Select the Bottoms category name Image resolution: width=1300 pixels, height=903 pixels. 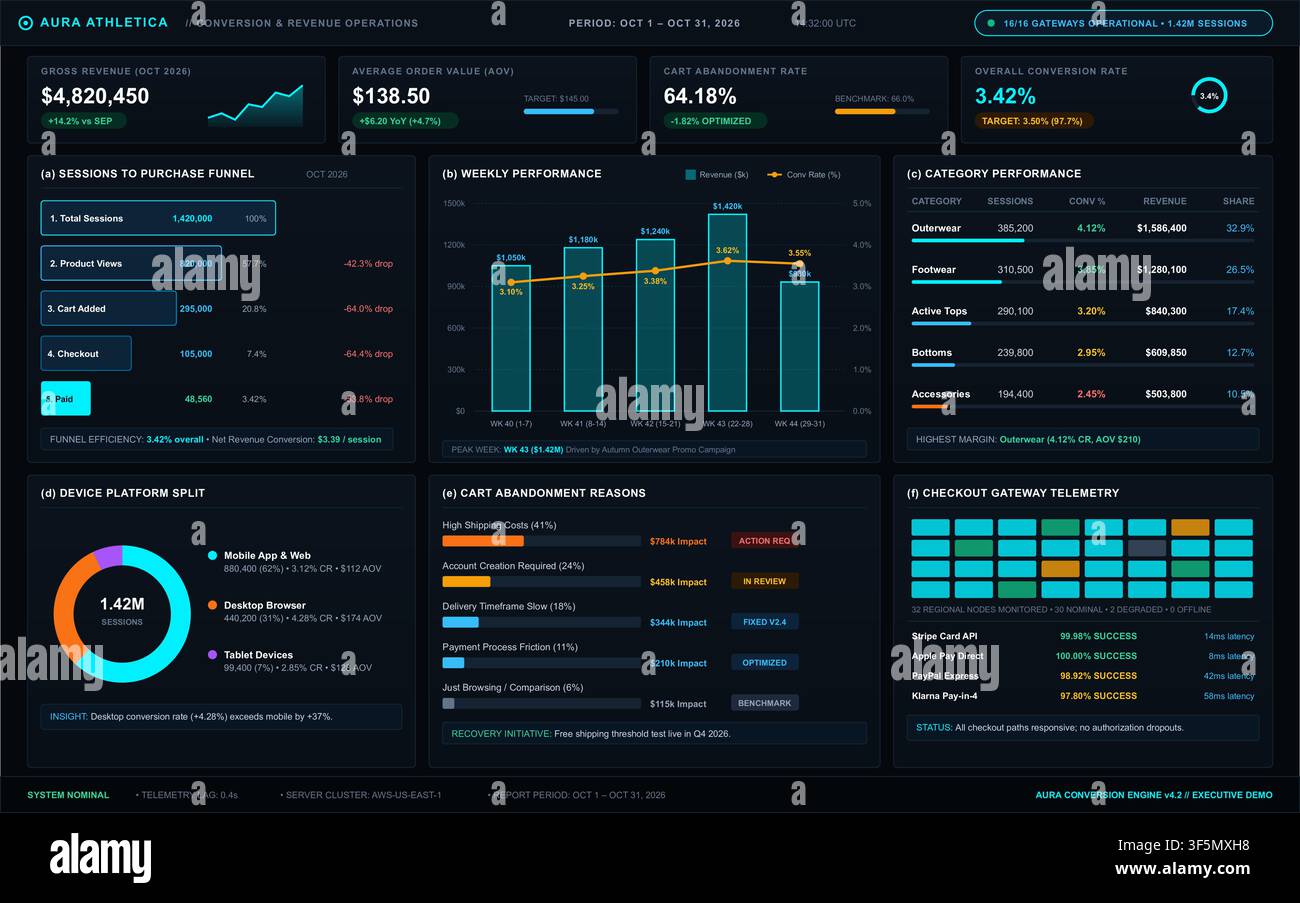pos(931,352)
